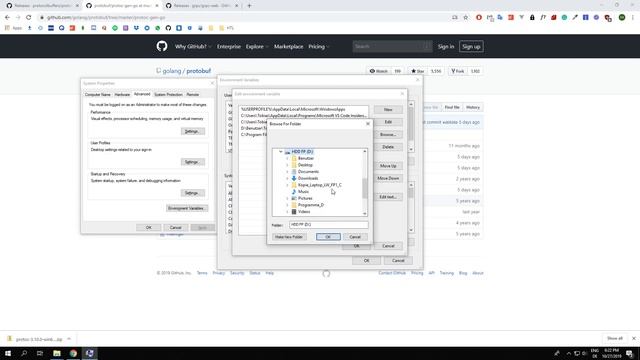Open the Explore dropdown in GitHub header
The height and width of the screenshot is (360, 640).
click(257, 47)
